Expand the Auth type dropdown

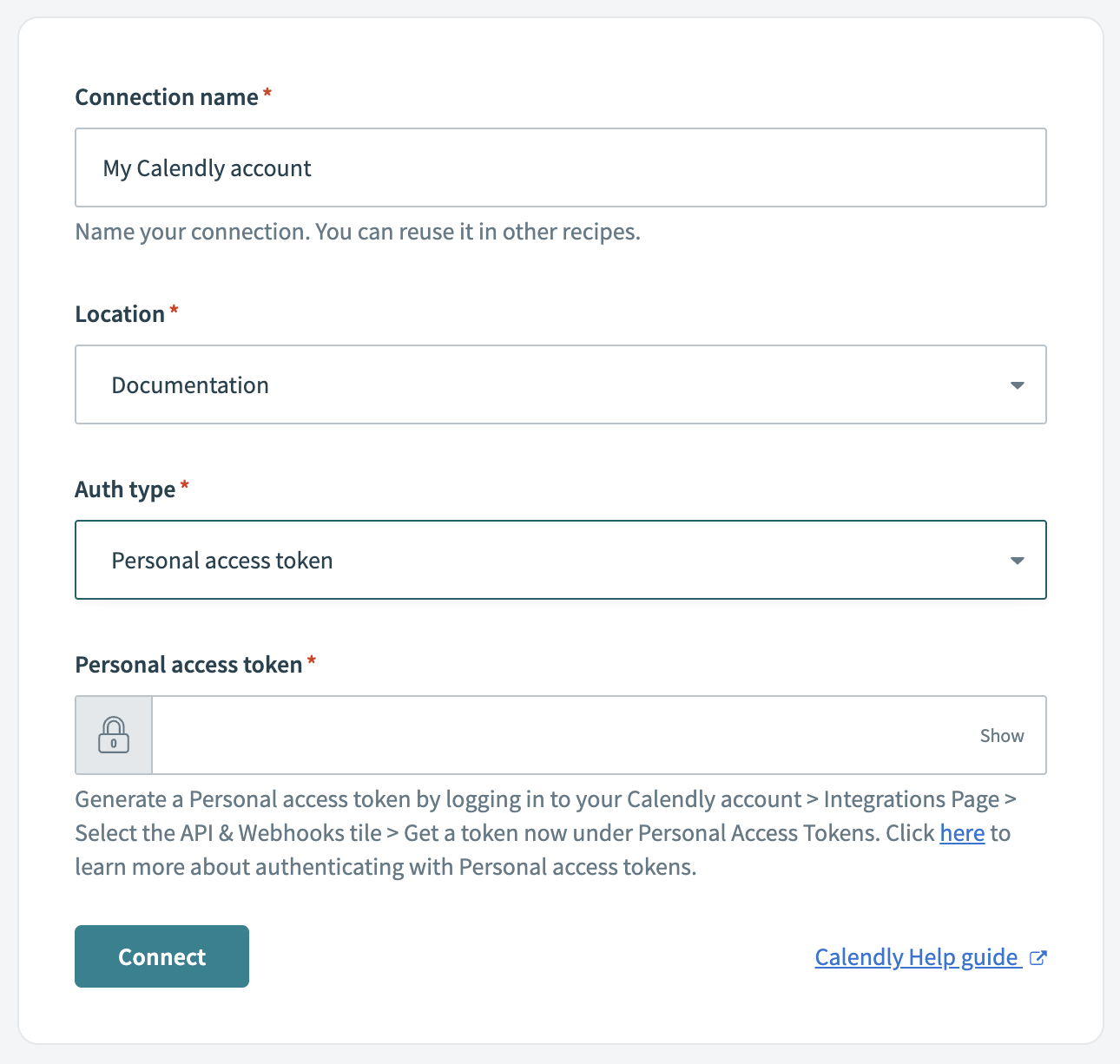point(561,560)
